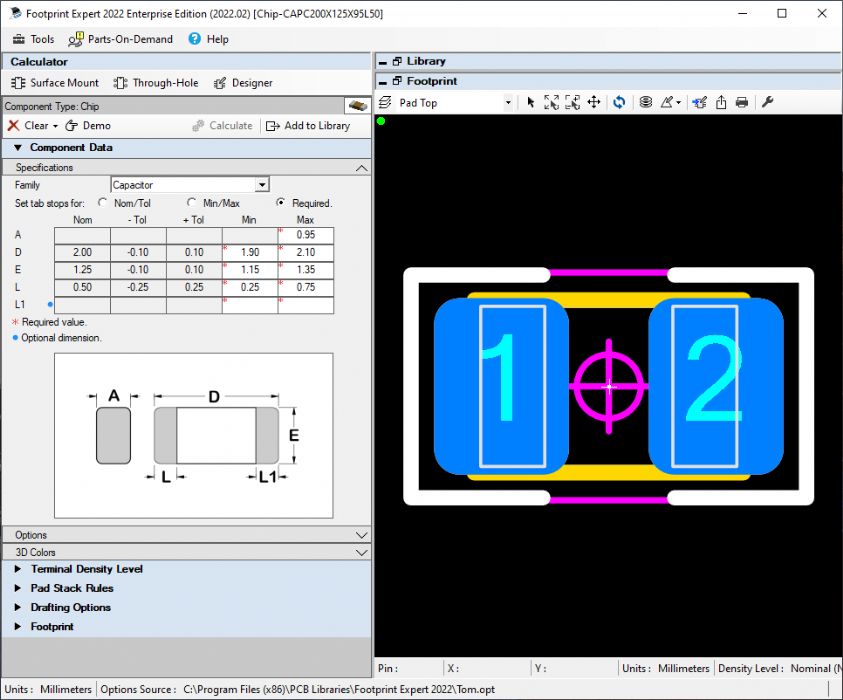Open the Pad Top layer dropdown

(x=507, y=103)
